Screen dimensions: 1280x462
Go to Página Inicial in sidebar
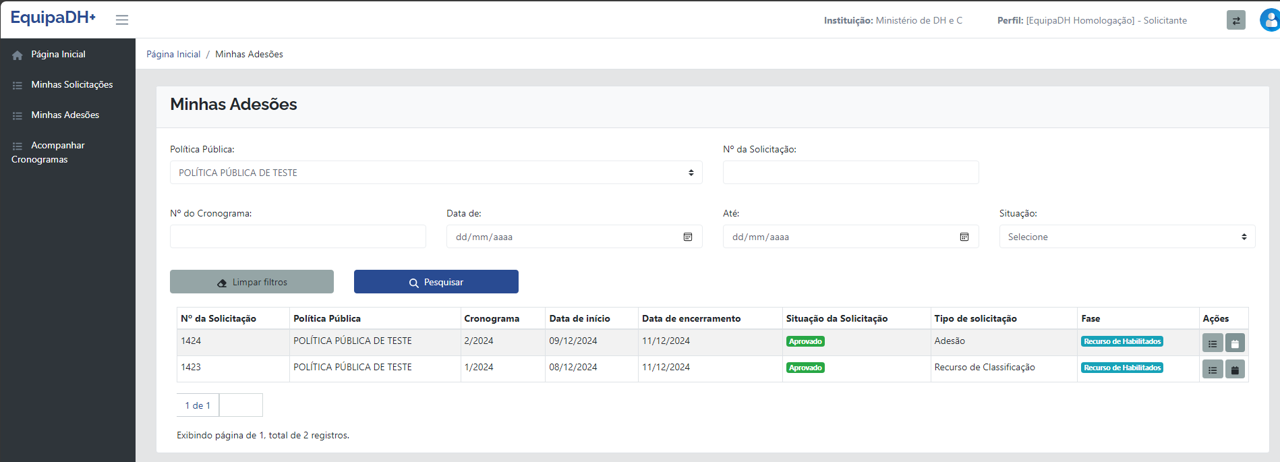coord(58,55)
